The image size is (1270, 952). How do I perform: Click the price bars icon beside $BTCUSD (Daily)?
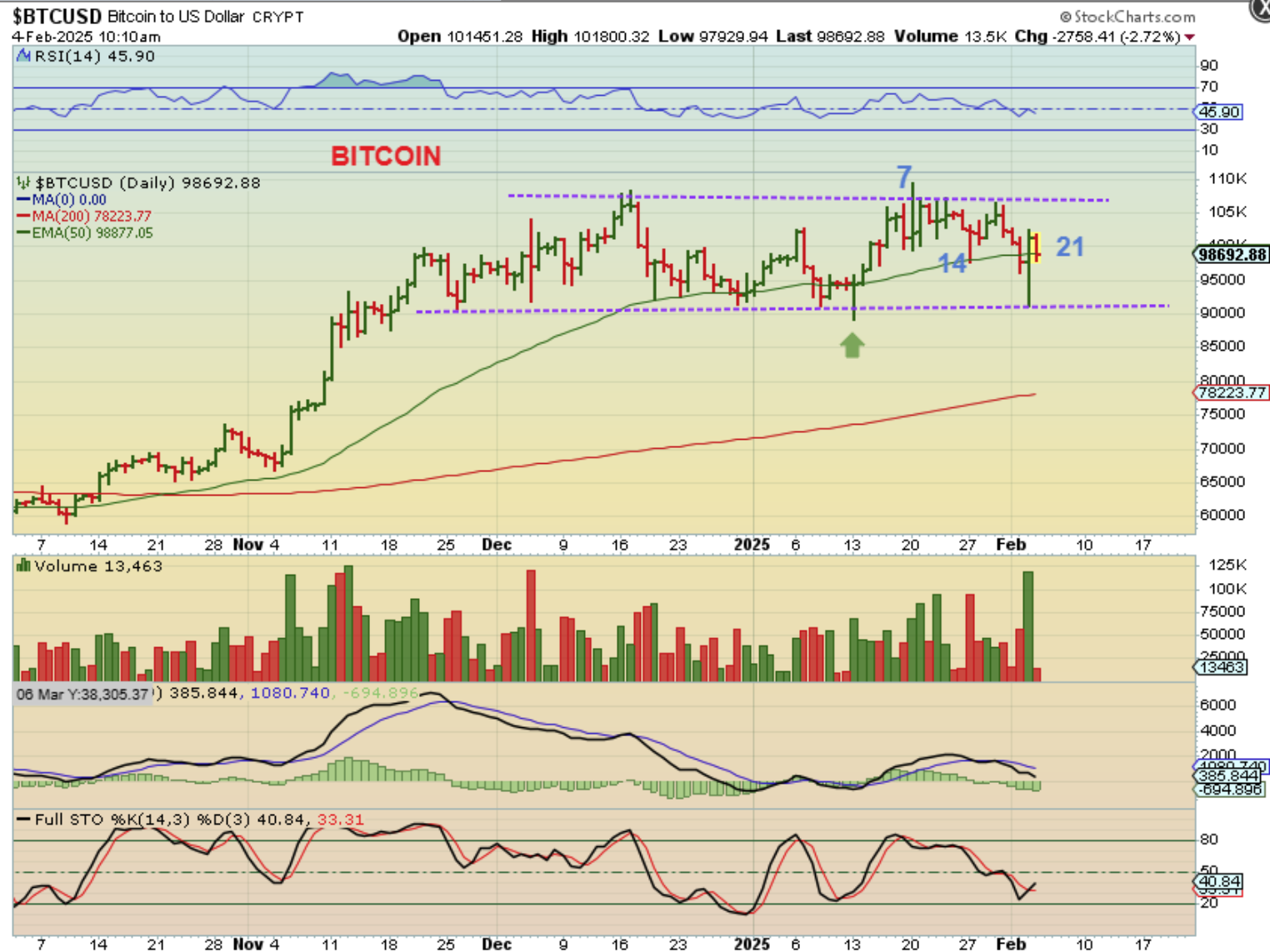point(23,182)
